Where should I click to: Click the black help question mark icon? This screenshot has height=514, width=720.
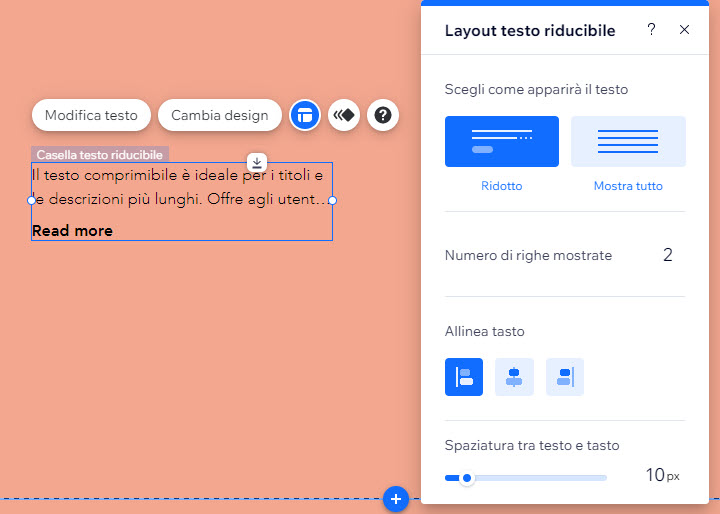coord(383,115)
